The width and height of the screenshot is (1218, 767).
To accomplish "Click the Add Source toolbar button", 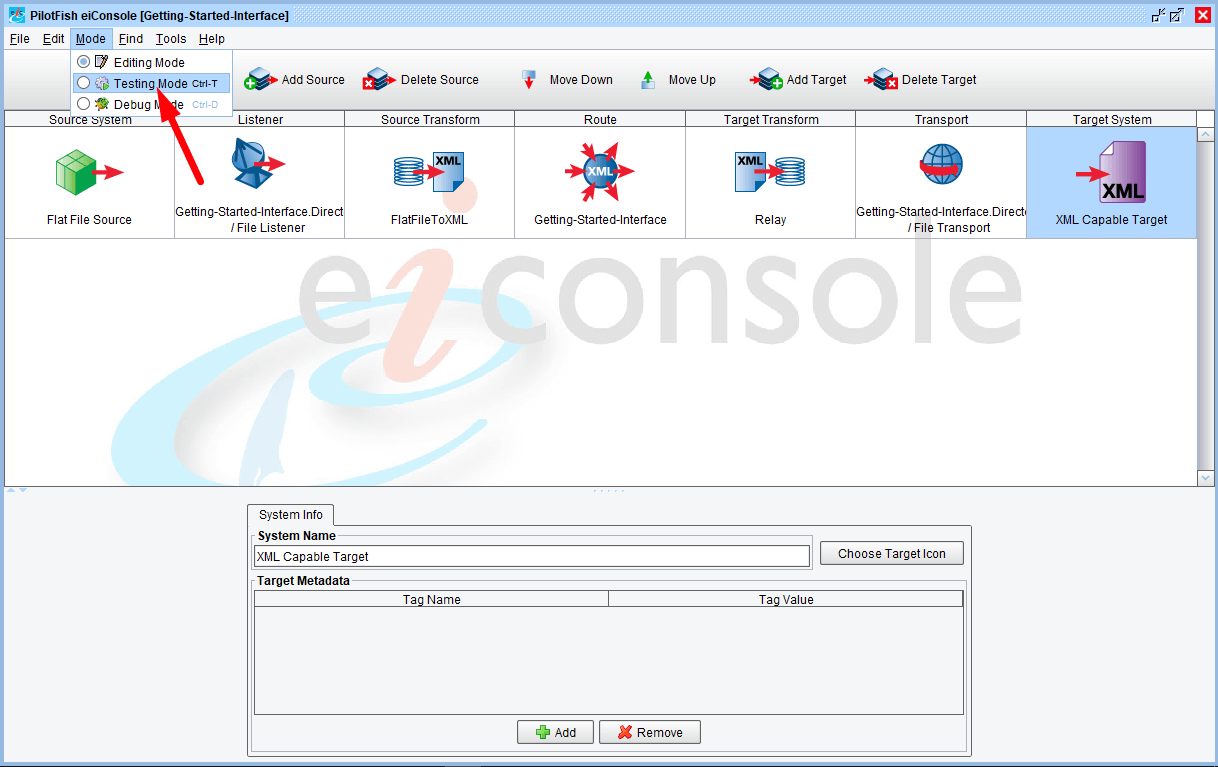I will click(295, 80).
